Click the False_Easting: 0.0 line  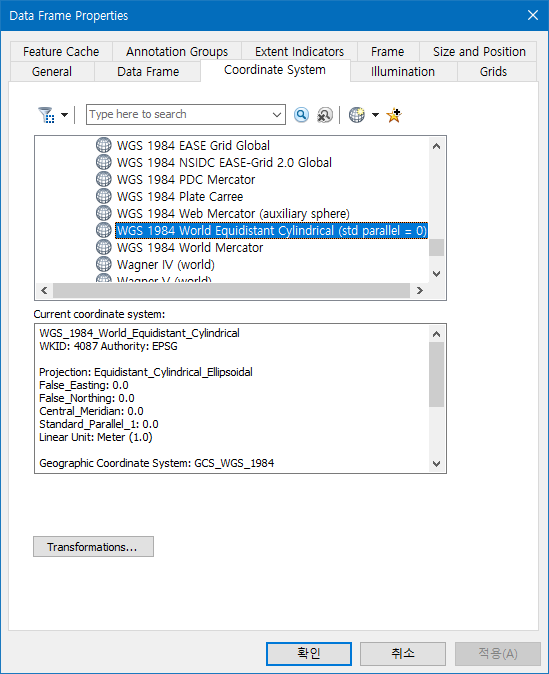[83, 385]
